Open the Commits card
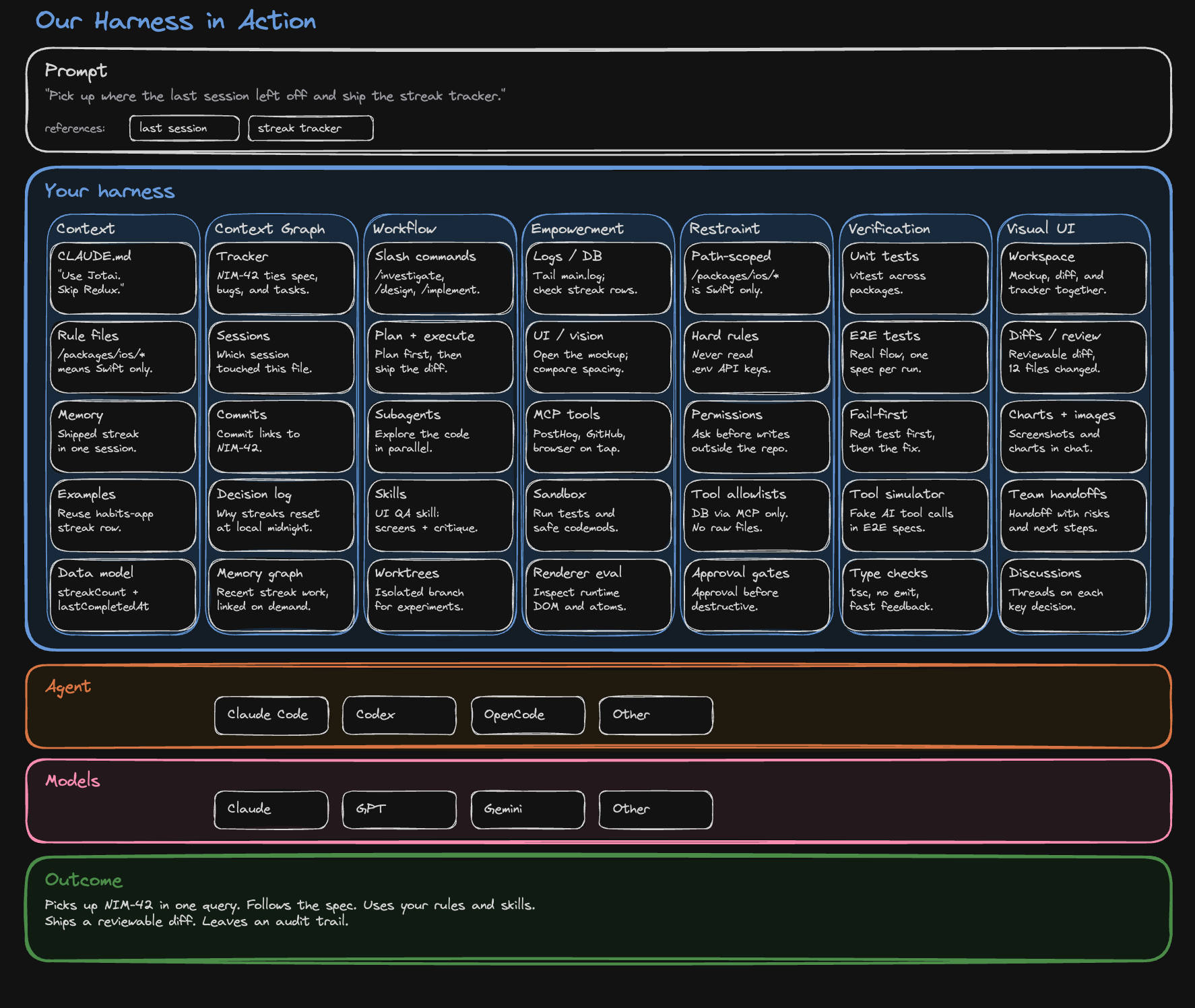1195x1008 pixels. click(282, 437)
